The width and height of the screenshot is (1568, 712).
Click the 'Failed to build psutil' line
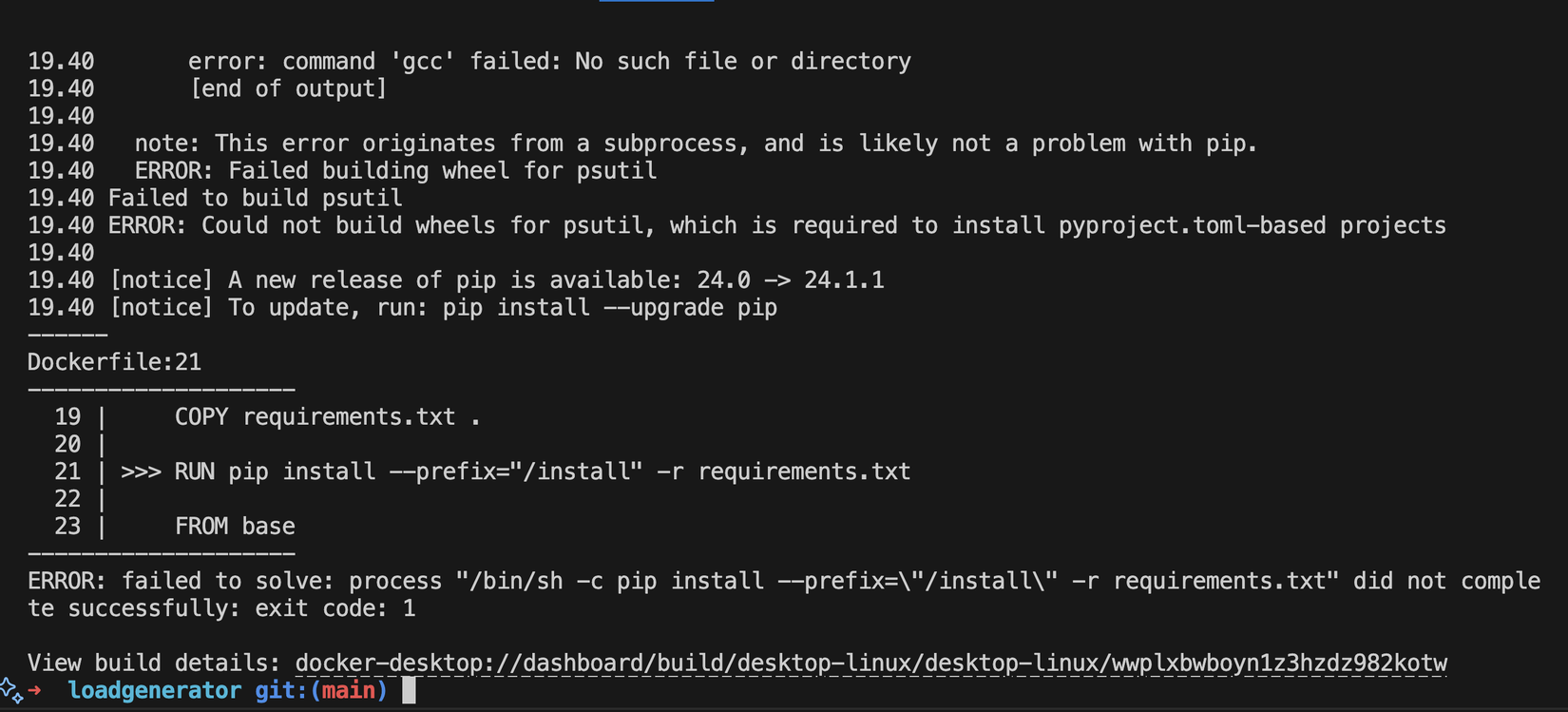click(x=255, y=199)
